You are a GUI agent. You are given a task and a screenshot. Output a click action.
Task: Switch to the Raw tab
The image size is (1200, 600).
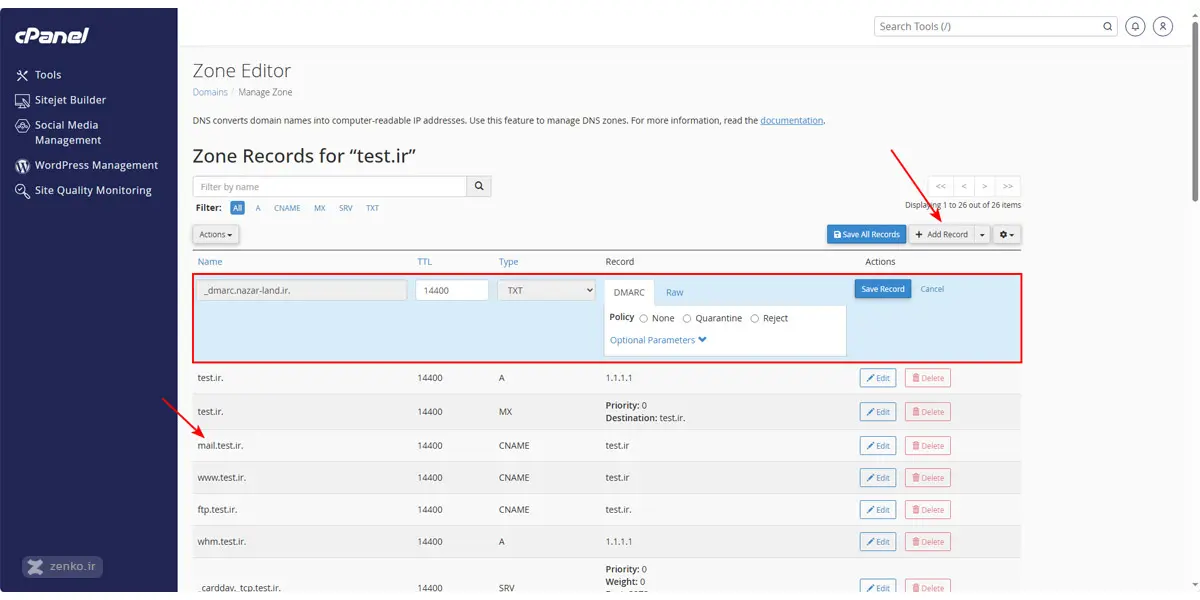click(675, 292)
